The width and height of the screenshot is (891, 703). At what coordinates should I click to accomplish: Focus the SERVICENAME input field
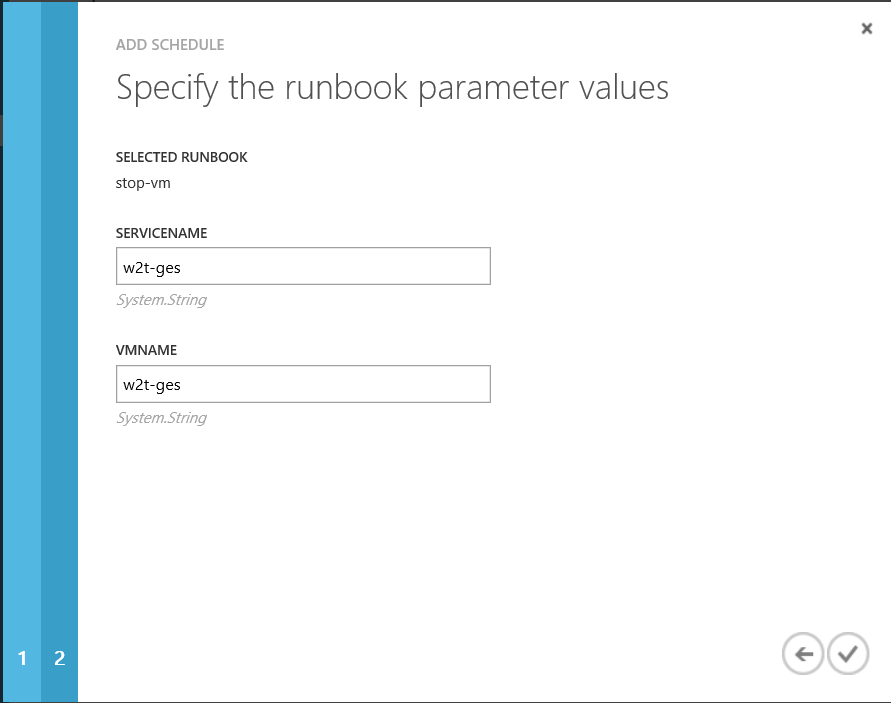tap(303, 266)
